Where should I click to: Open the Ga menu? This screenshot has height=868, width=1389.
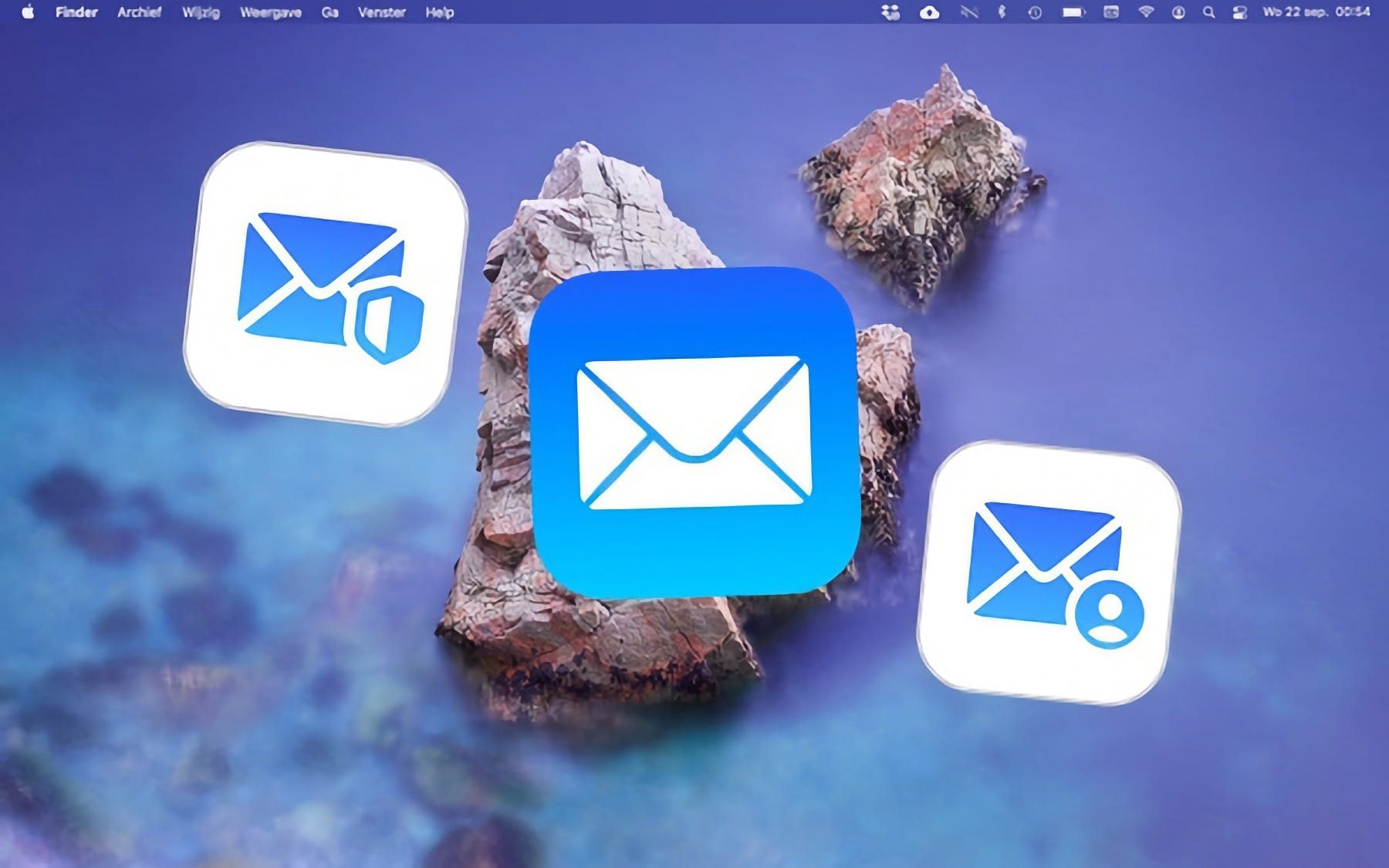330,12
